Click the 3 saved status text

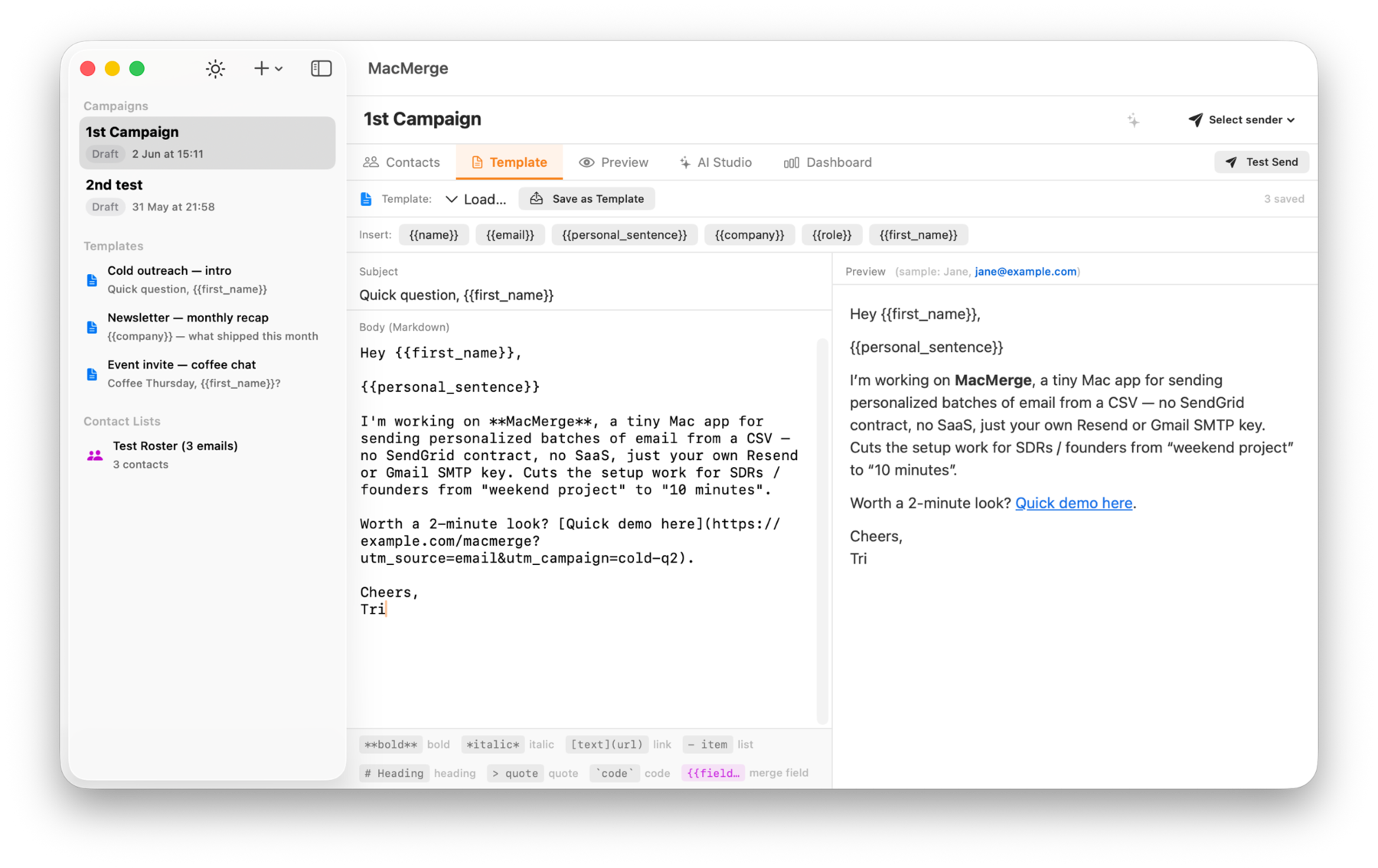pyautogui.click(x=1284, y=199)
